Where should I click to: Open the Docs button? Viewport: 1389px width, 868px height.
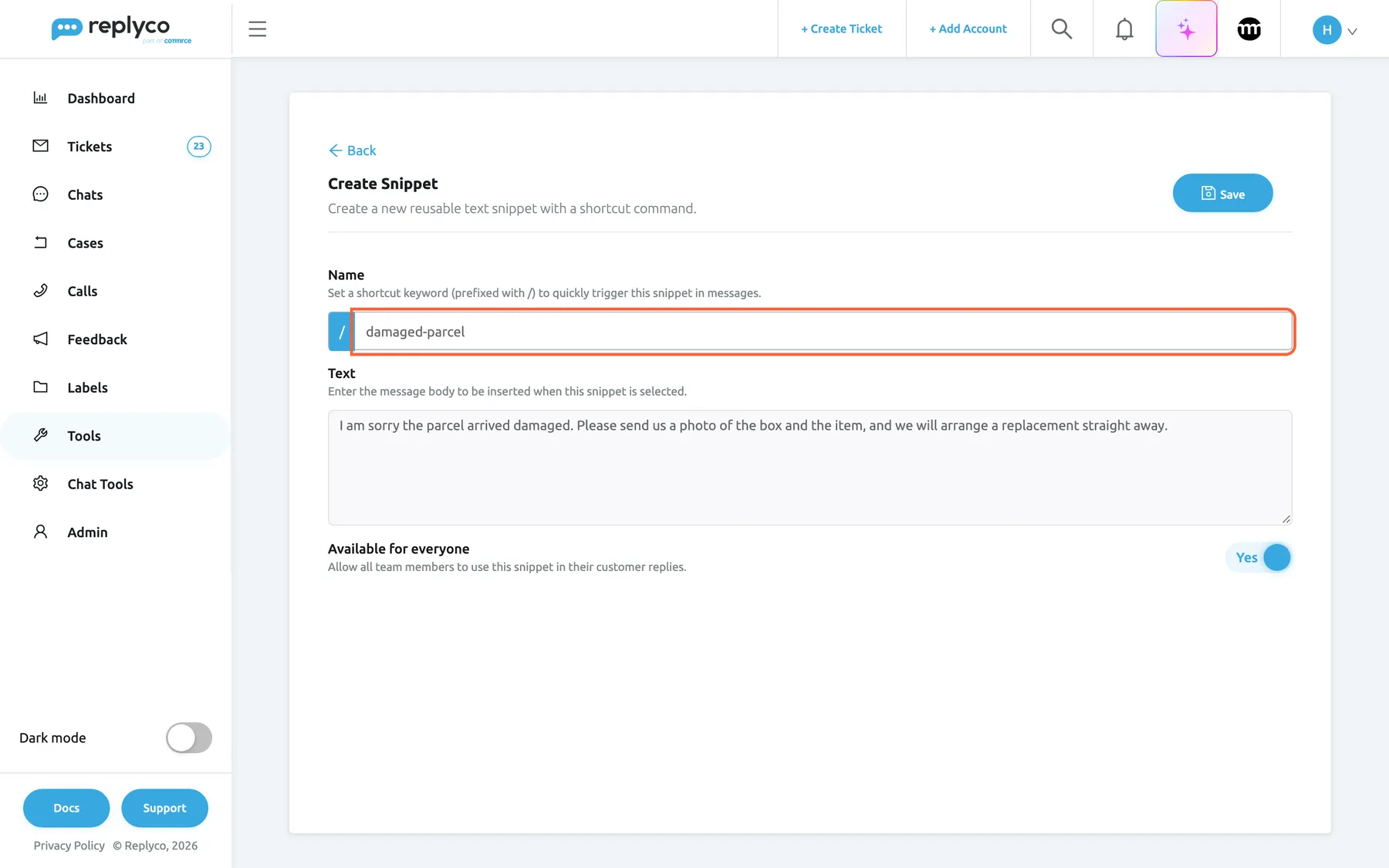tap(66, 808)
